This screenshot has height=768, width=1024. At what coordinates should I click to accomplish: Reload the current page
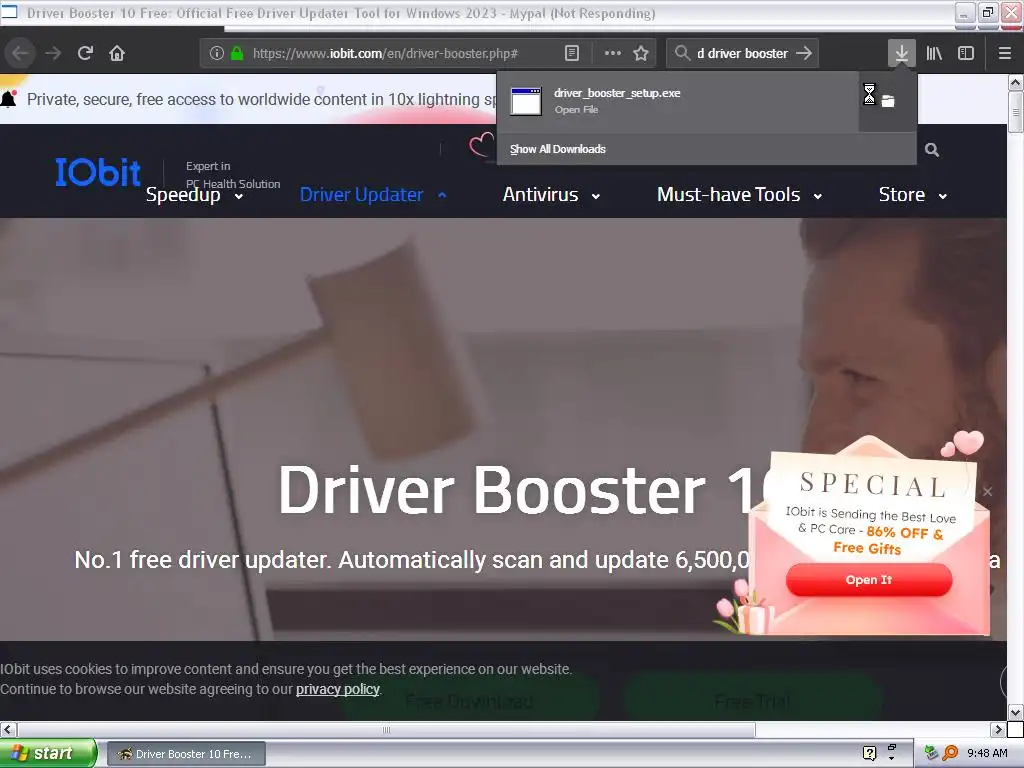pyautogui.click(x=85, y=53)
